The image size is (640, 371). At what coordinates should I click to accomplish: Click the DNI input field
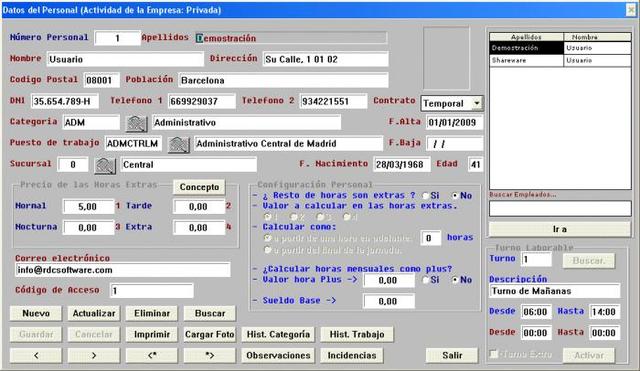click(x=65, y=102)
